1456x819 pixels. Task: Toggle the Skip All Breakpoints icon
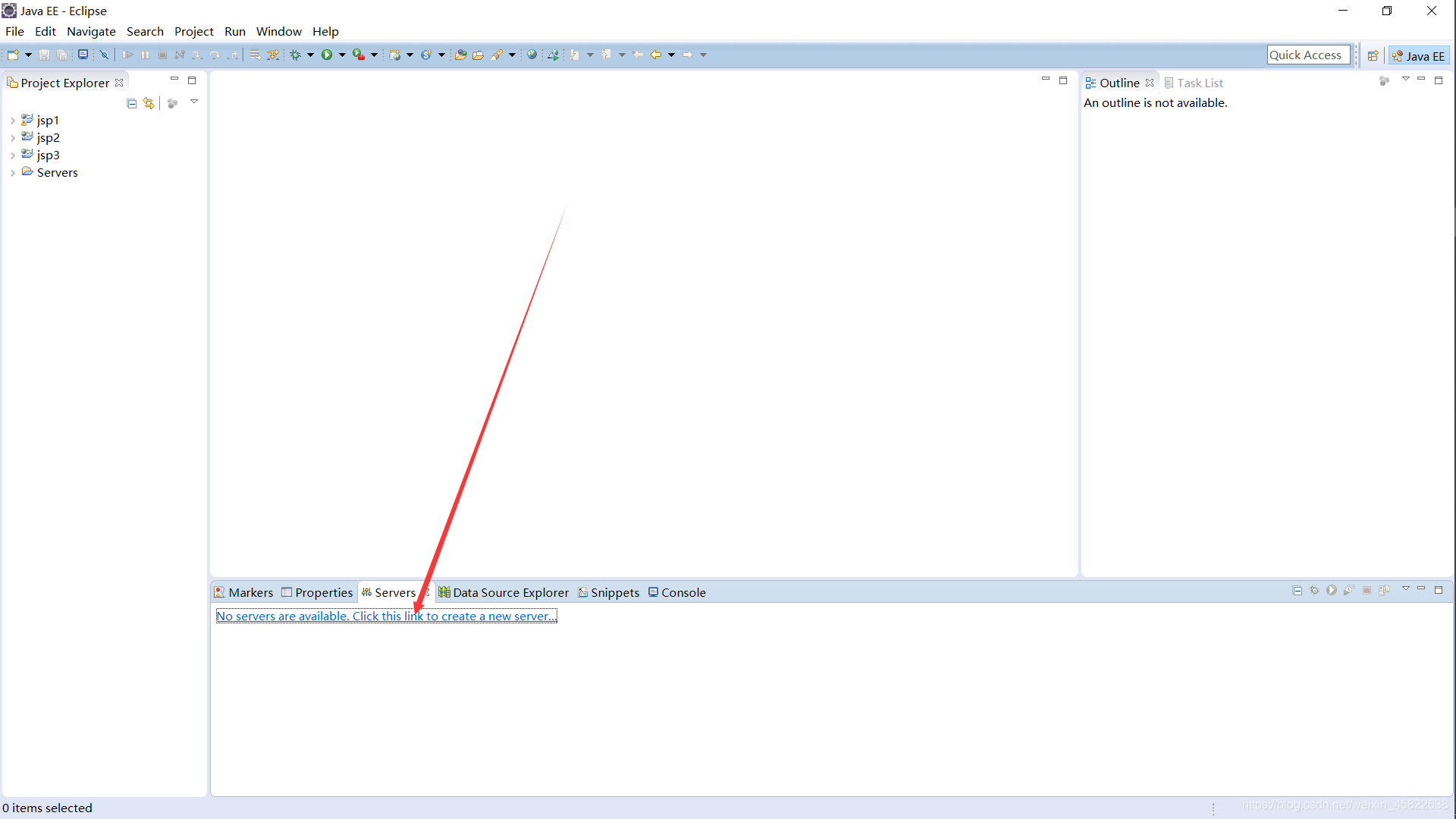[104, 55]
